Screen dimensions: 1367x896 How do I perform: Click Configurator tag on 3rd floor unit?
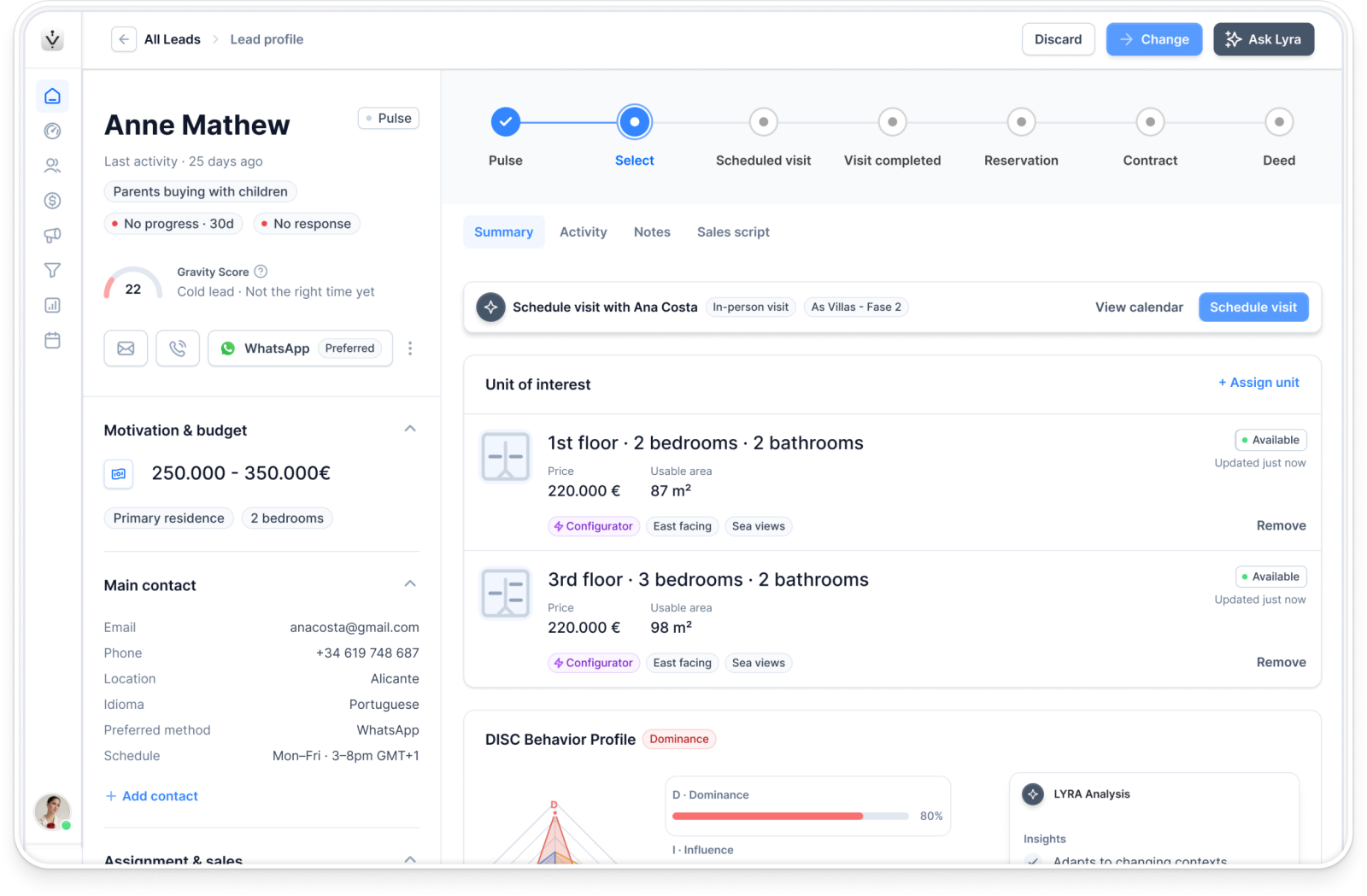coord(594,663)
